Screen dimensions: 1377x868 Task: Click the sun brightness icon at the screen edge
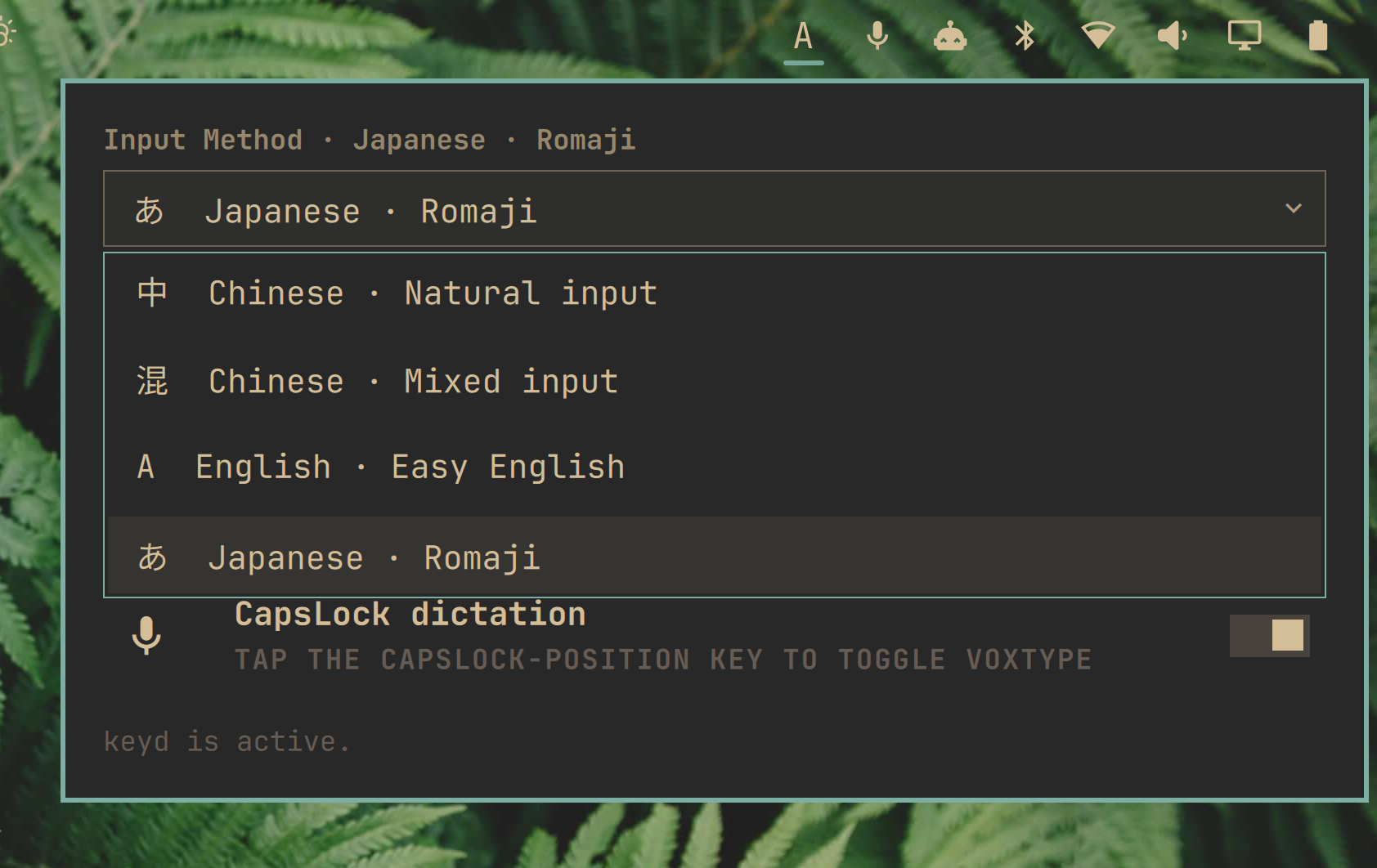coord(7,34)
